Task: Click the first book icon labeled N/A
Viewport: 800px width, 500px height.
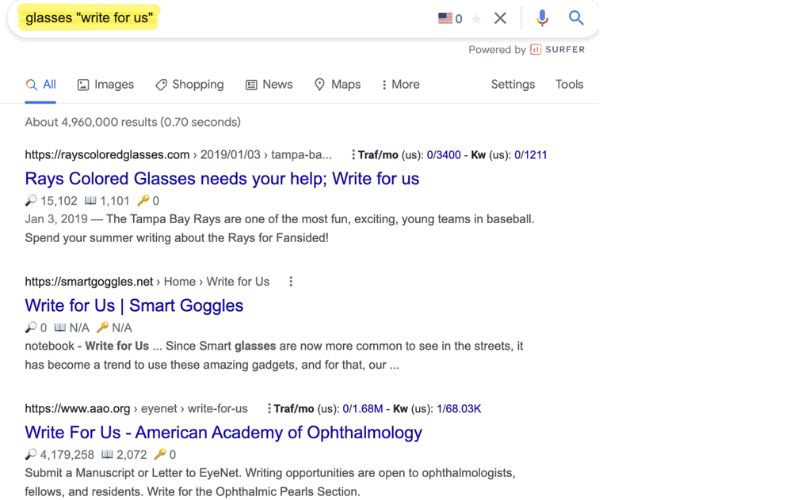Action: pos(60,328)
